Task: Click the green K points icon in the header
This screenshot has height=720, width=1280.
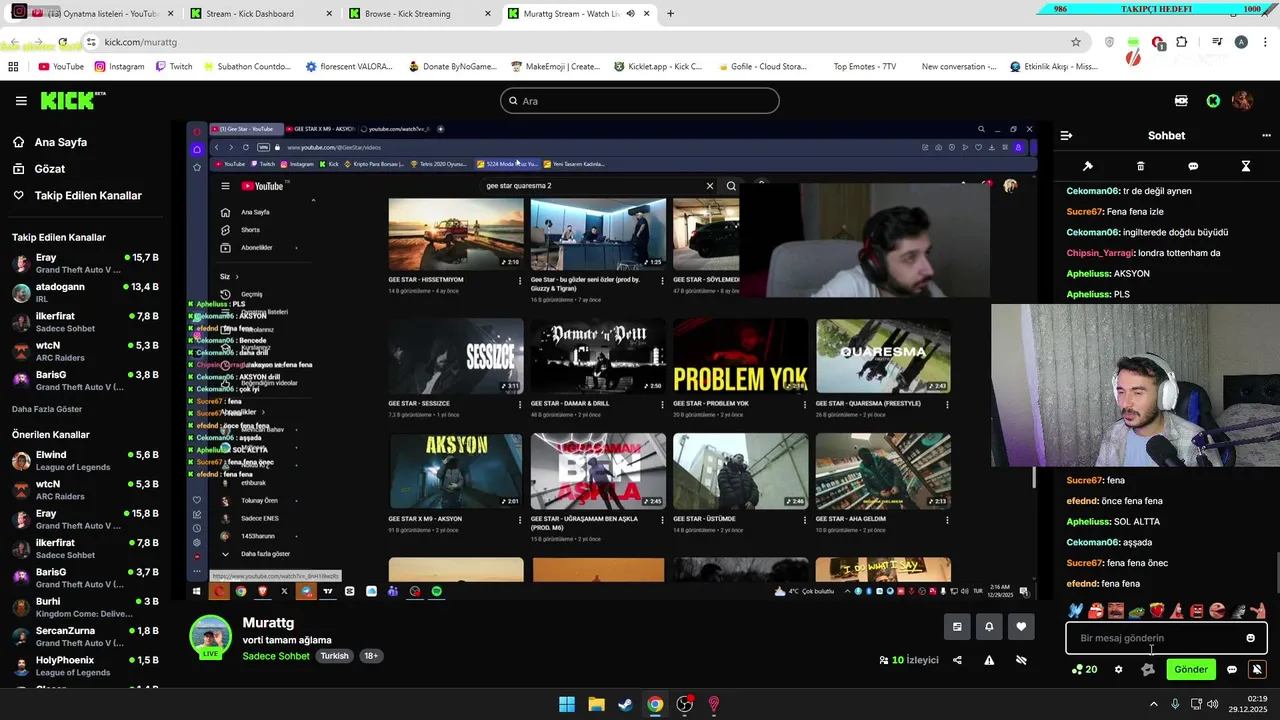Action: [x=1213, y=101]
